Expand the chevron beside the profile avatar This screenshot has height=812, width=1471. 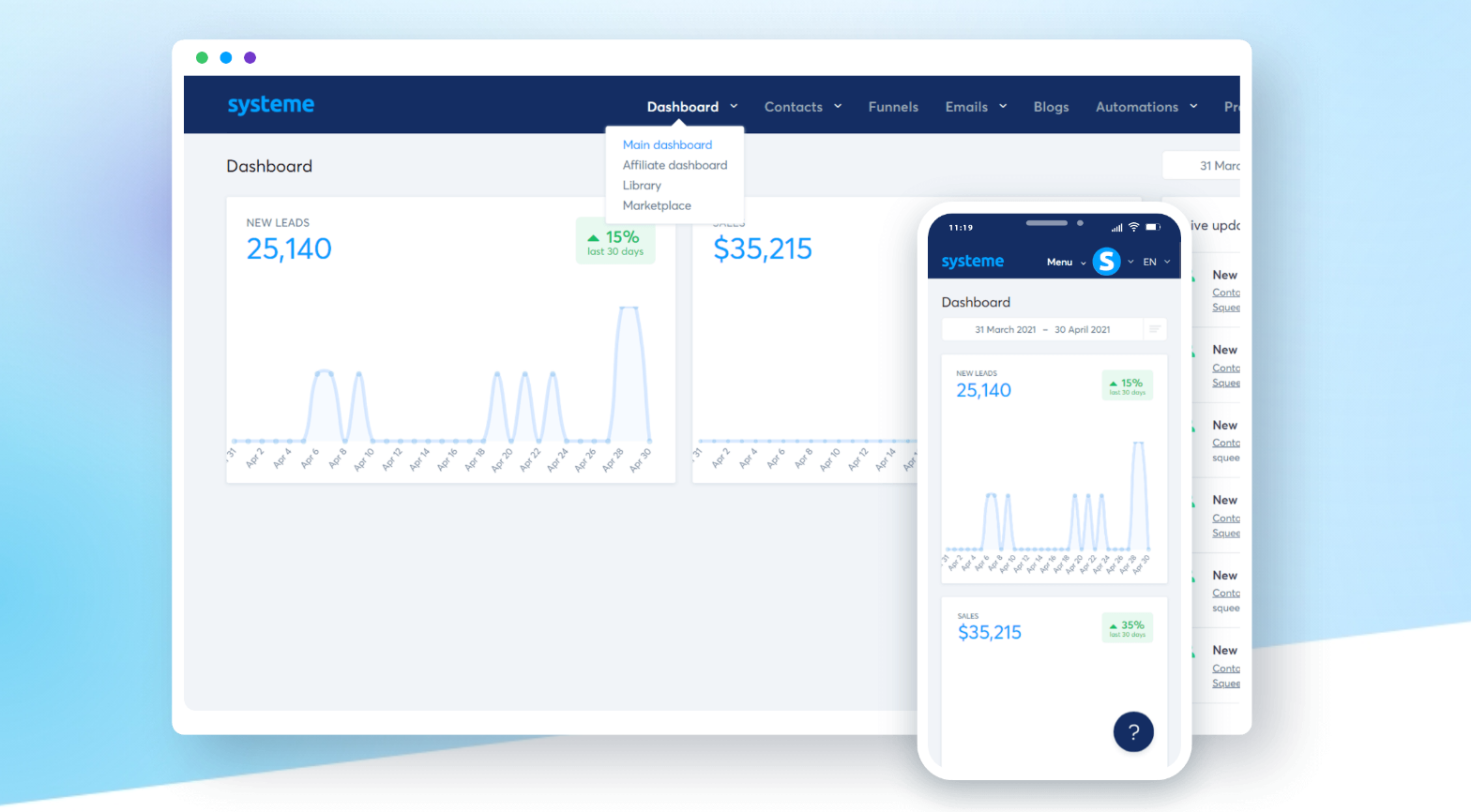[1130, 262]
